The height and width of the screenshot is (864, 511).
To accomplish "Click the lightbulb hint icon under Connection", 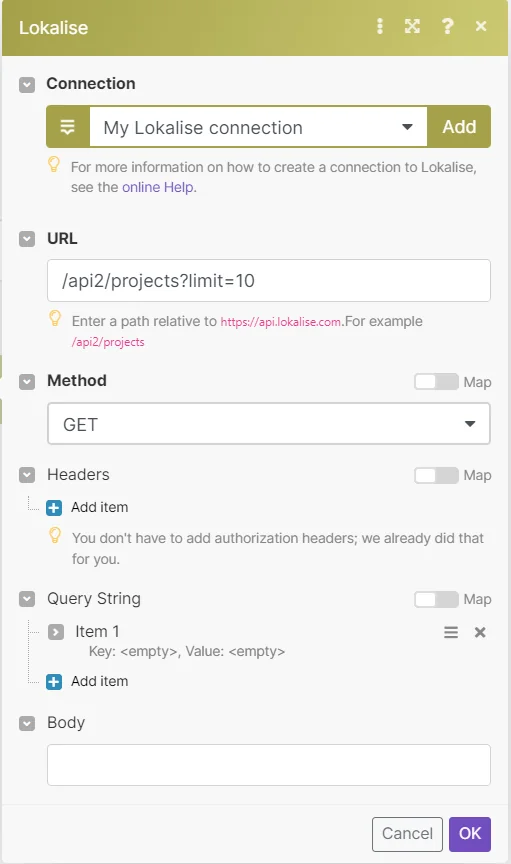I will point(54,164).
